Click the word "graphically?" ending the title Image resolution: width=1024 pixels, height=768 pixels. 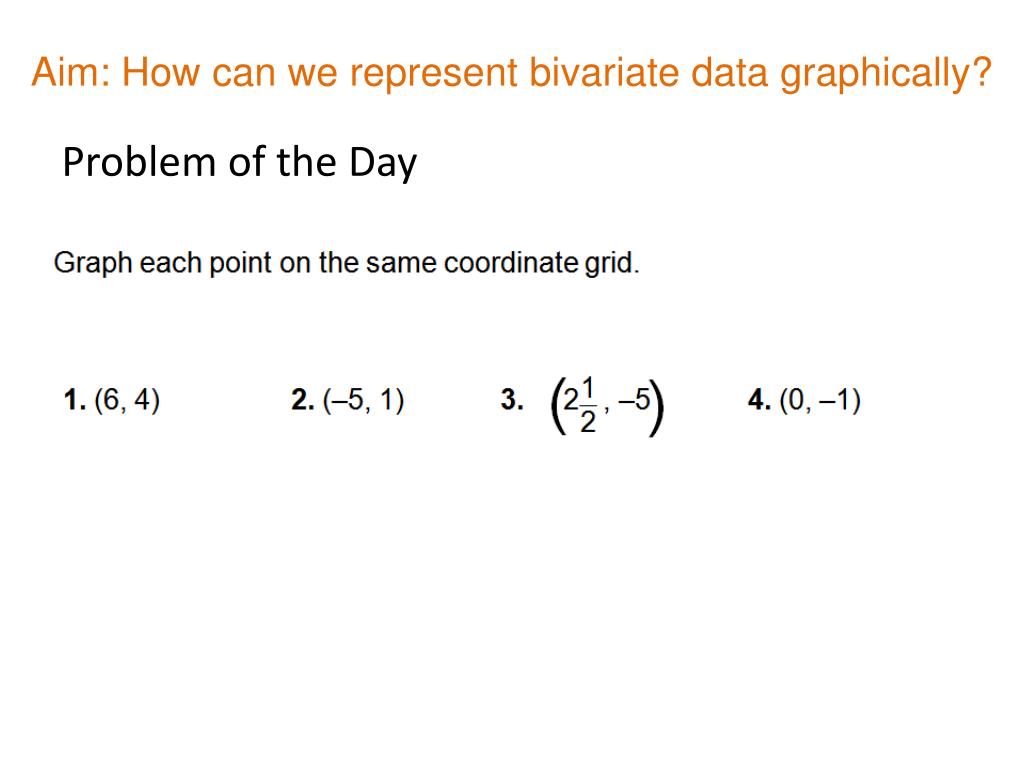[x=886, y=74]
